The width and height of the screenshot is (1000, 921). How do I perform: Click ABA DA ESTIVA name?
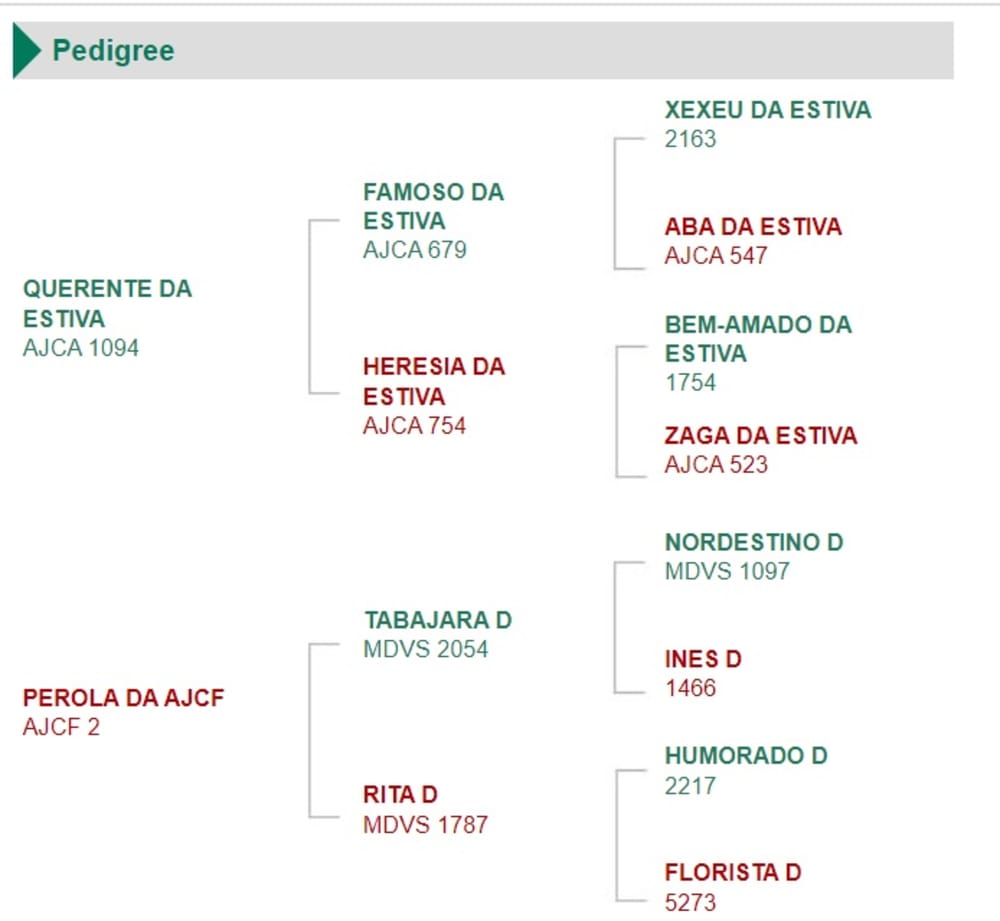(x=753, y=227)
